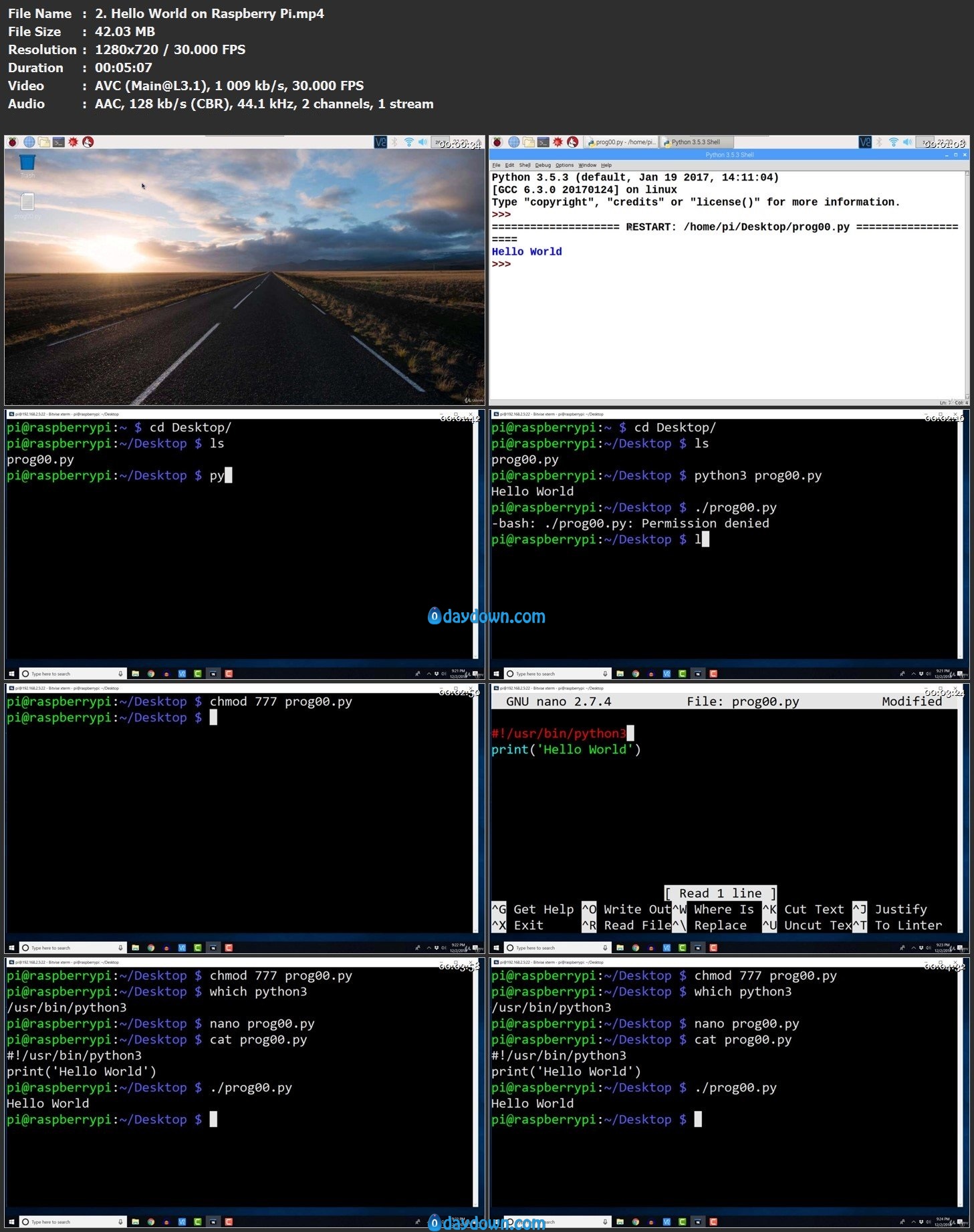This screenshot has height=1232, width=974.
Task: Click the Windows Start button below the 'py' prompt frame
Action: coord(11,674)
